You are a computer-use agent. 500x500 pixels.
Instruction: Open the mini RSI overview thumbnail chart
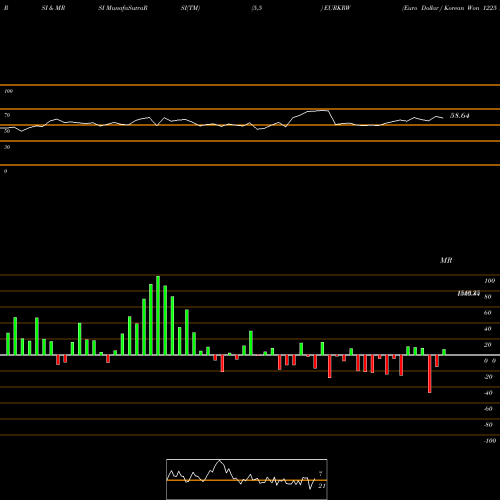point(247,479)
